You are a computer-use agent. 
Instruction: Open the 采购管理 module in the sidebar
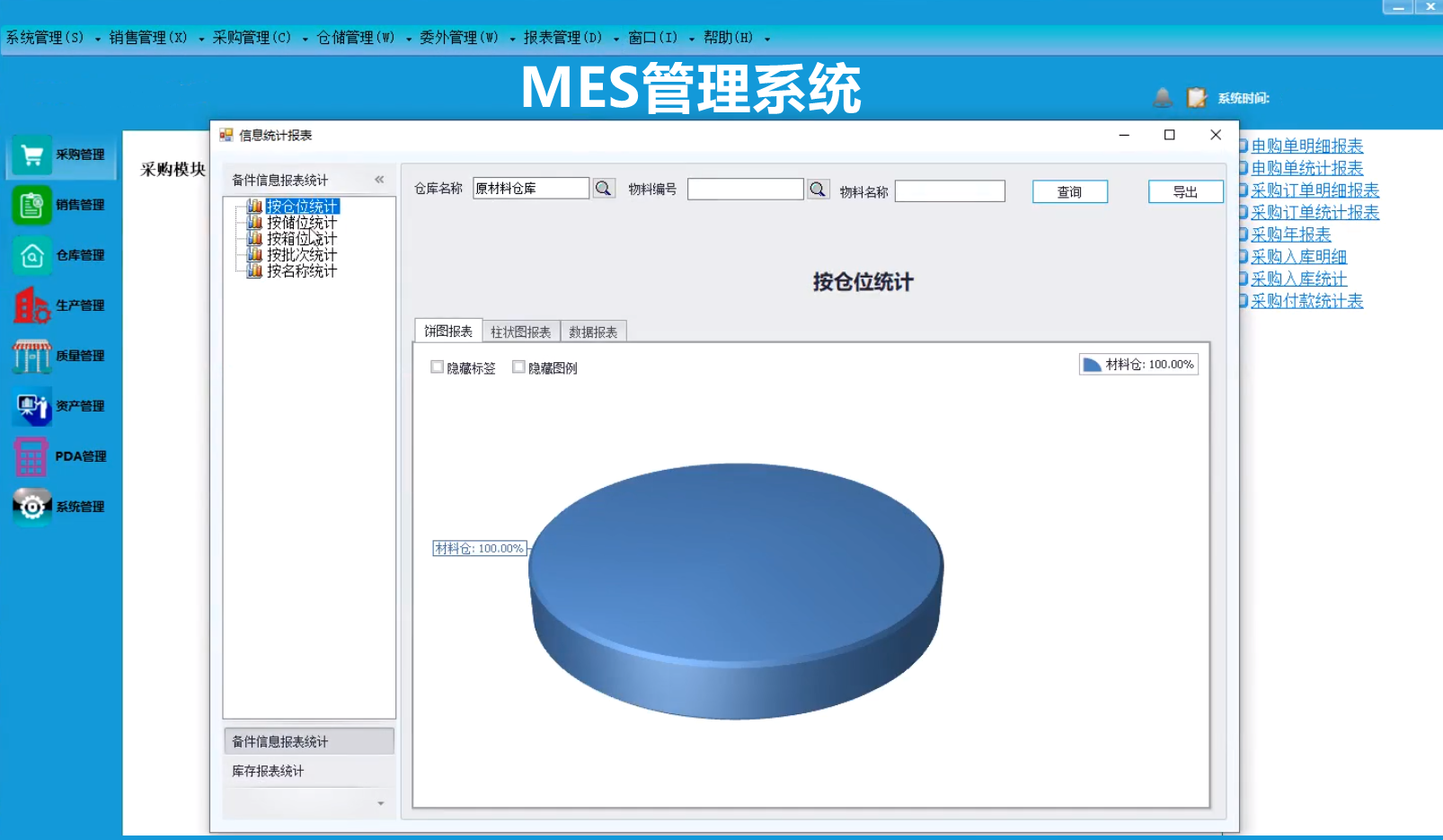pyautogui.click(x=61, y=155)
